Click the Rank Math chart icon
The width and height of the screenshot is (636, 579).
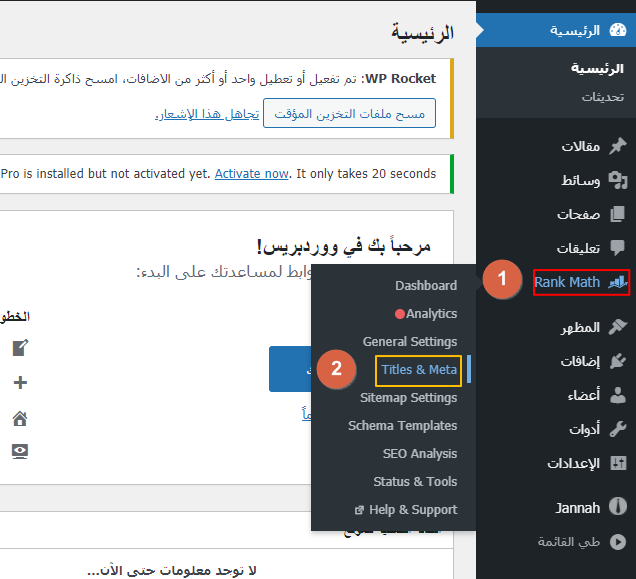pos(616,282)
